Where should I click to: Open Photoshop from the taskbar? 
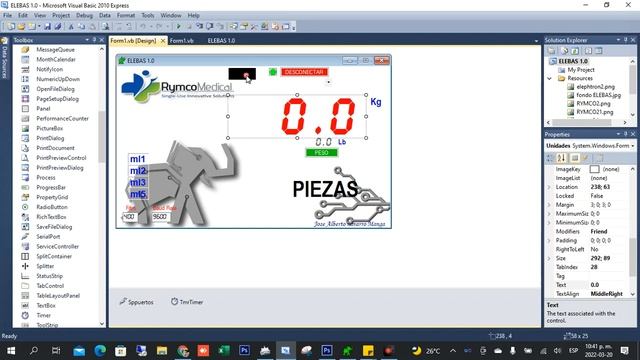pyautogui.click(x=244, y=350)
